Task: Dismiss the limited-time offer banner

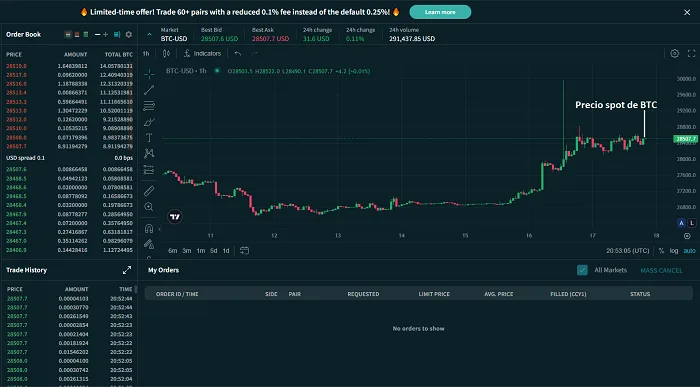Action: (x=687, y=12)
